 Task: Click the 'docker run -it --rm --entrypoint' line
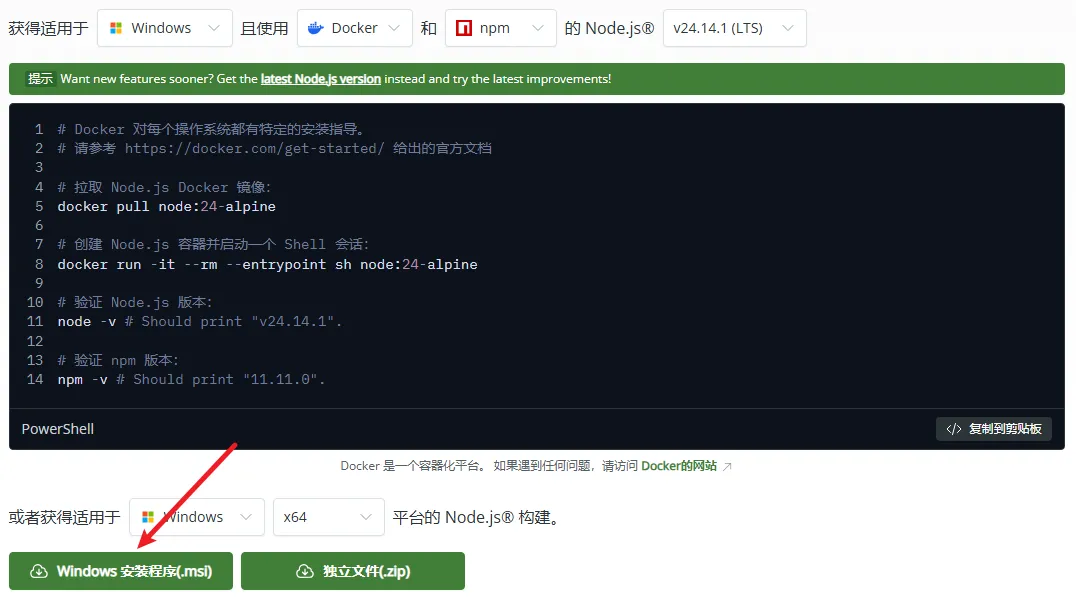click(x=268, y=264)
